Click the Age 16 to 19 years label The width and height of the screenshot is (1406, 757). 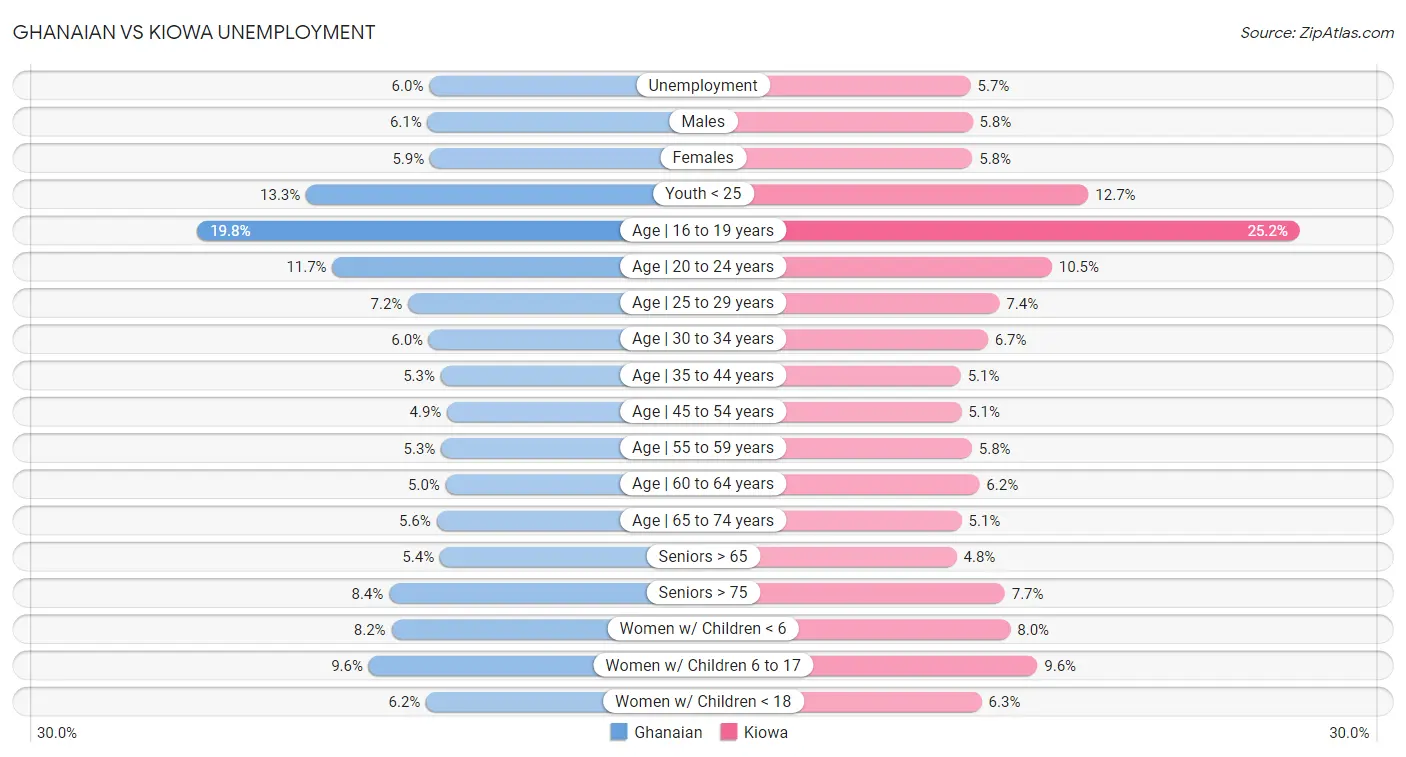coord(703,231)
